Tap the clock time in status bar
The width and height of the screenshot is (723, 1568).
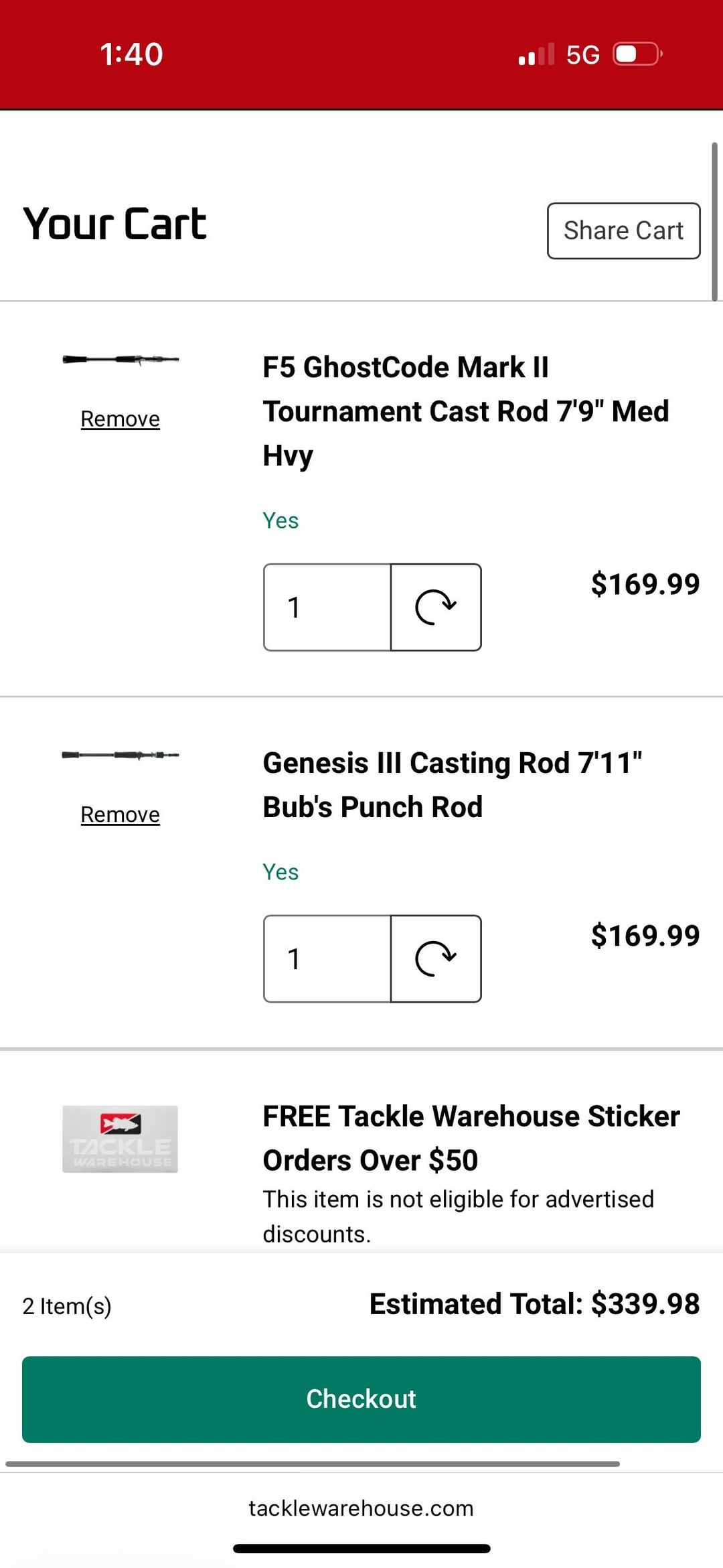coord(131,54)
